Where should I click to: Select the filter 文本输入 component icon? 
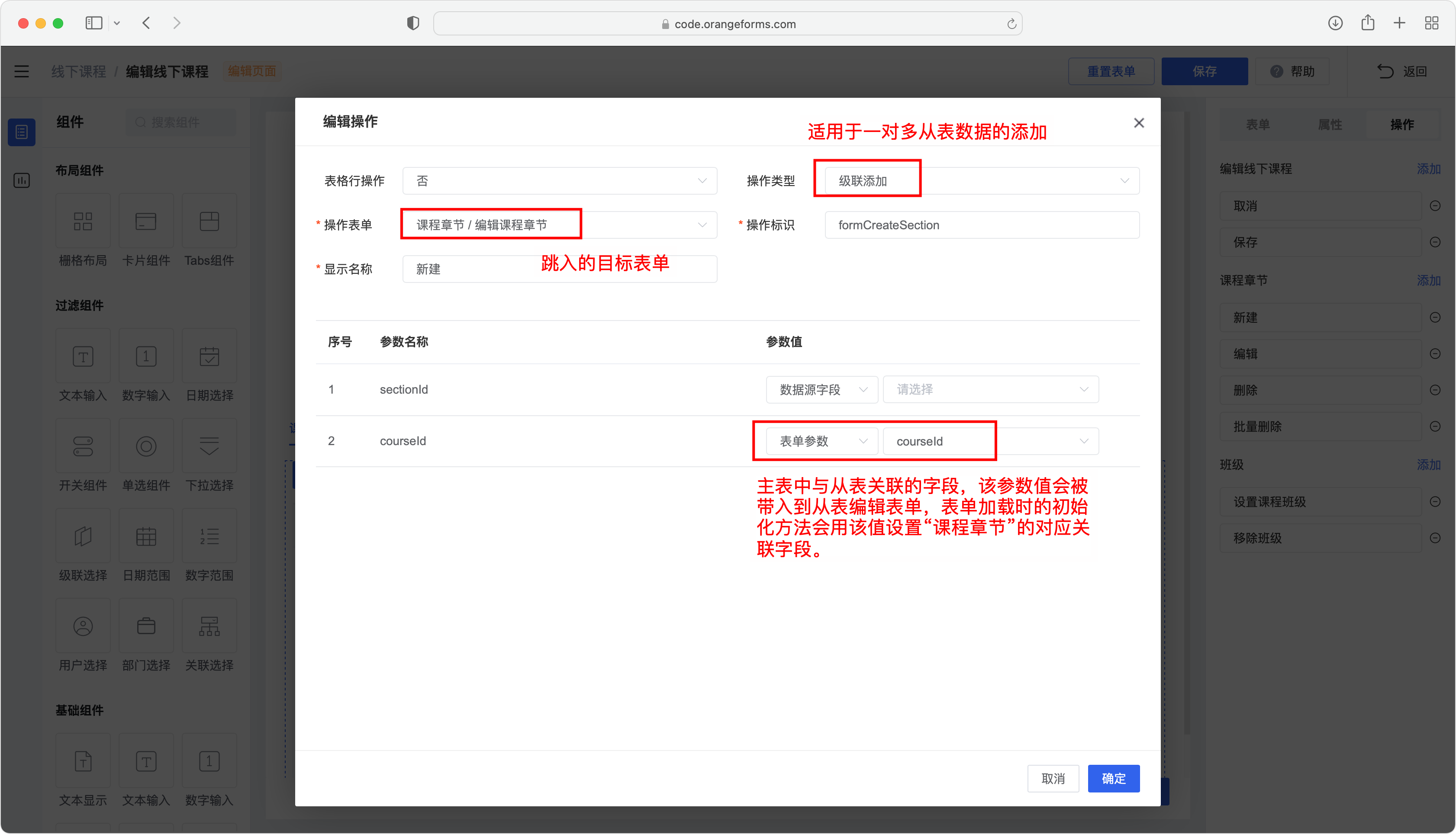point(83,356)
